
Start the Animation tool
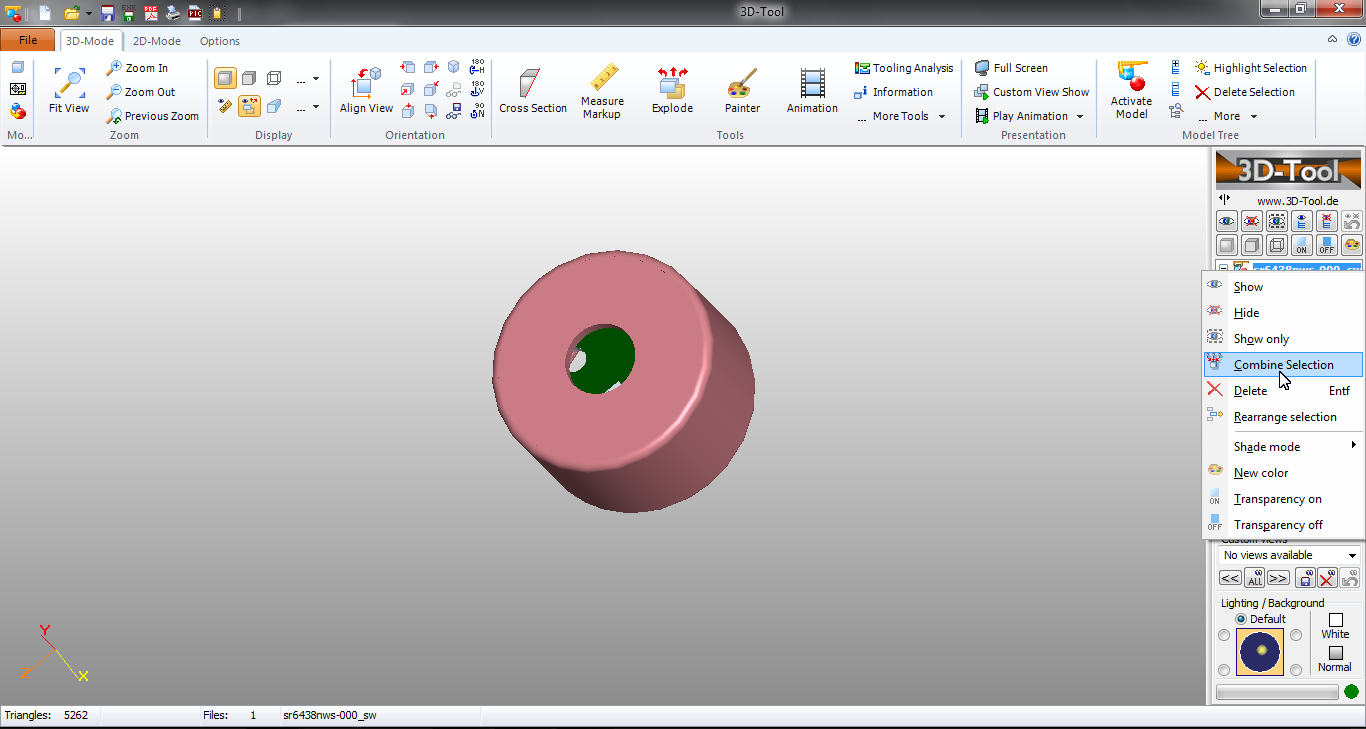click(811, 90)
